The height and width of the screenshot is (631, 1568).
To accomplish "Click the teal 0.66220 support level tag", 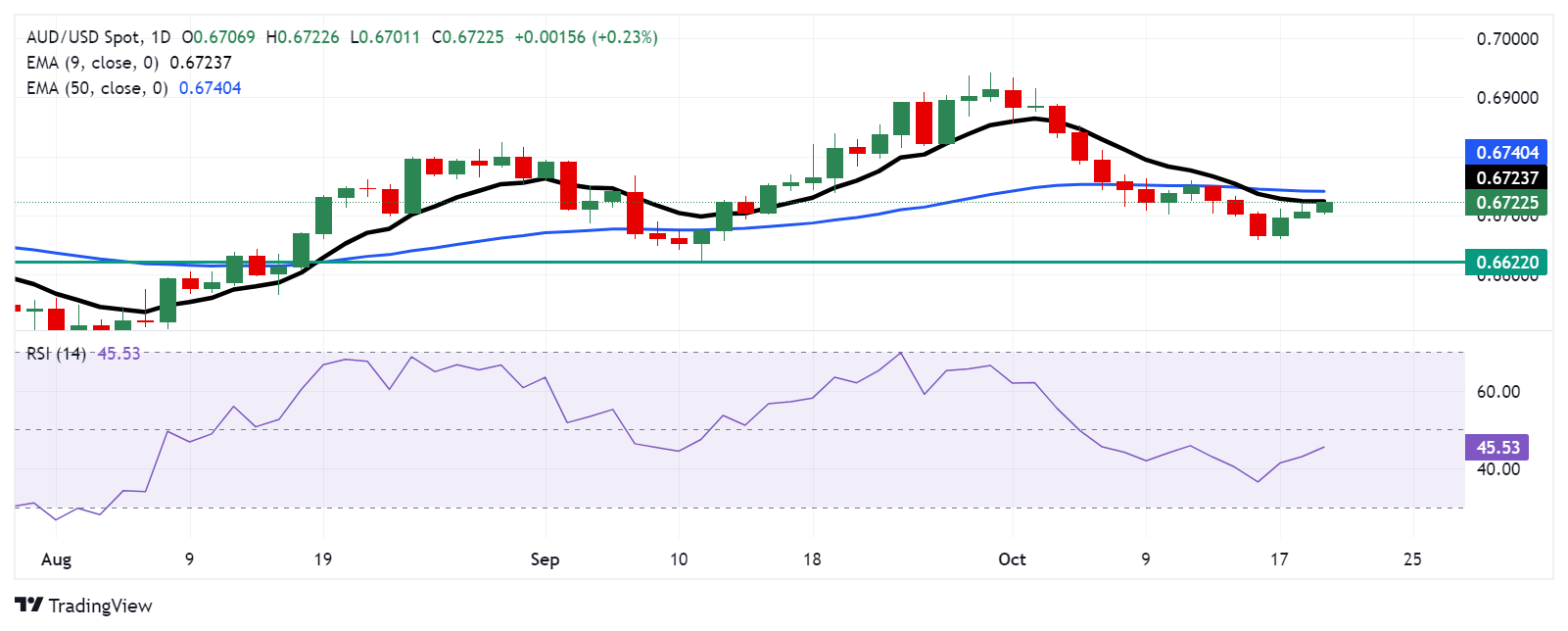I will pos(1506,262).
